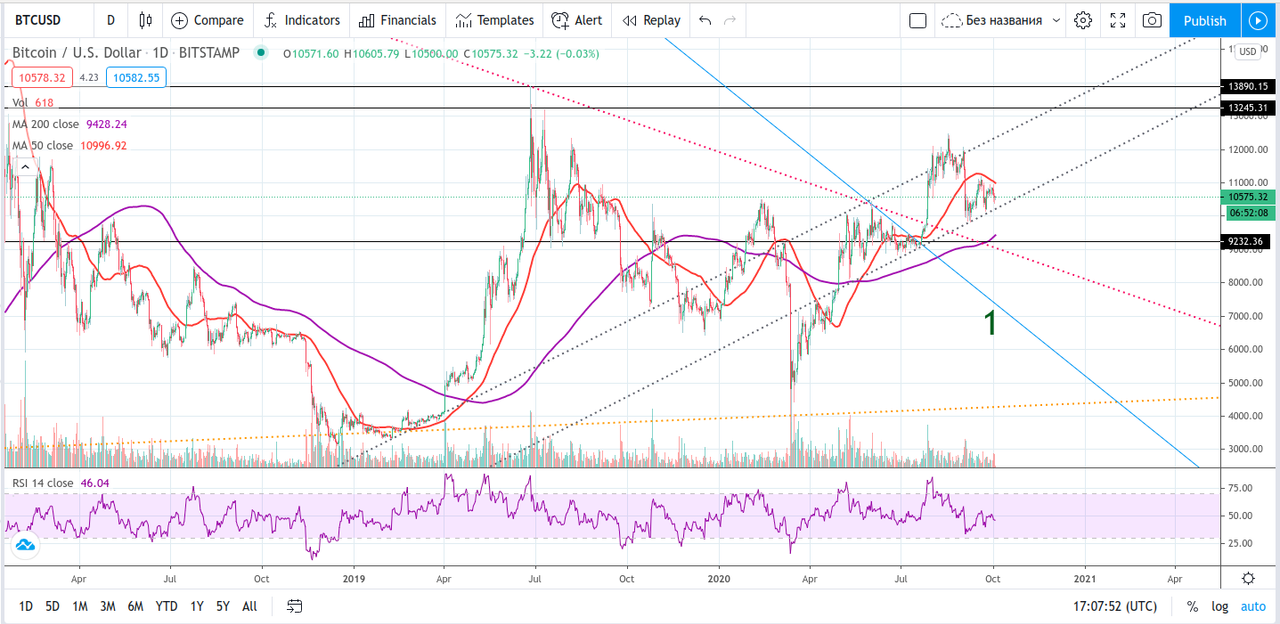
Task: Toggle percent scale
Action: 1192,607
